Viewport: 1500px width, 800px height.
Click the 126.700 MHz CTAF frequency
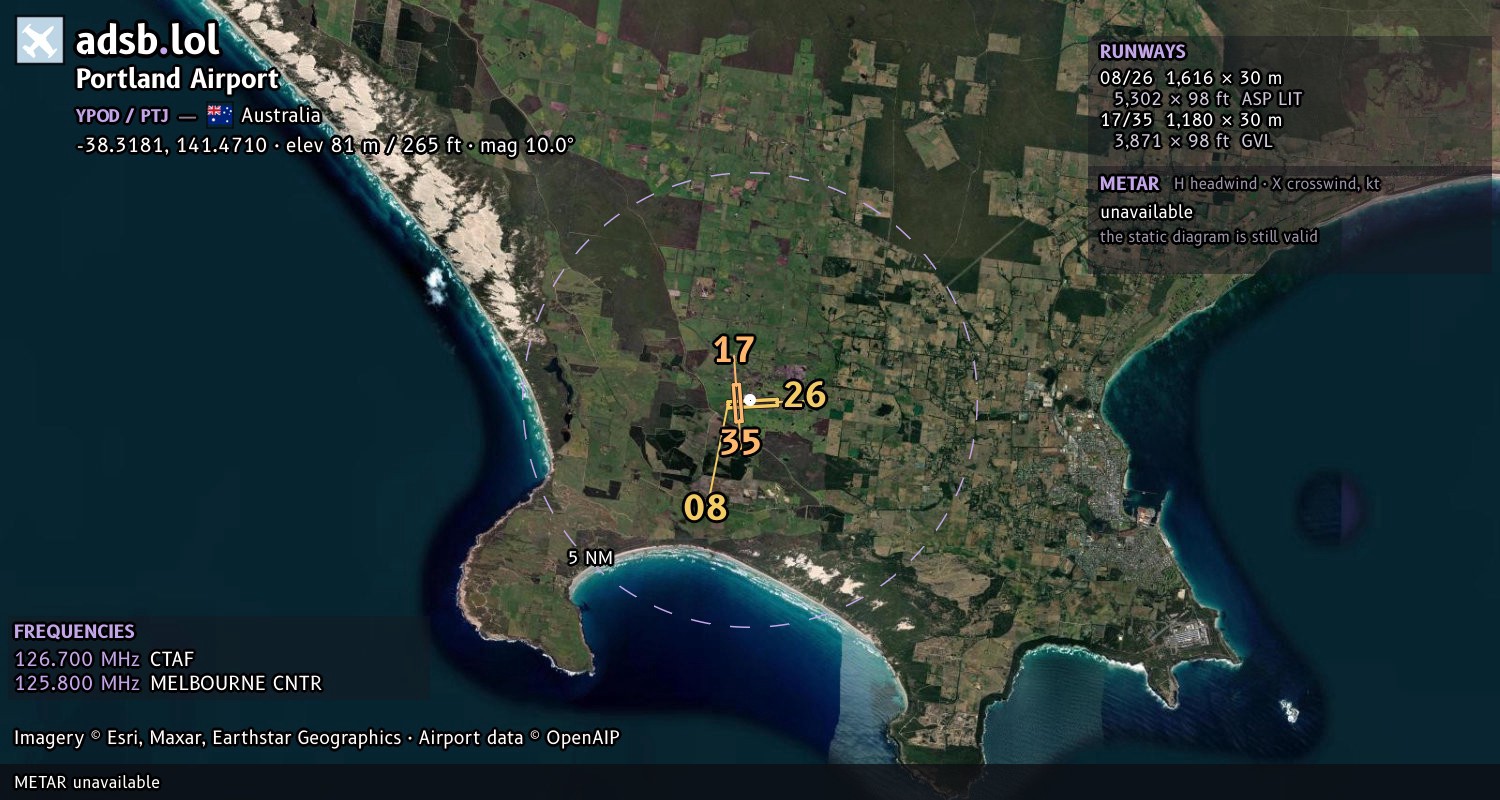104,659
